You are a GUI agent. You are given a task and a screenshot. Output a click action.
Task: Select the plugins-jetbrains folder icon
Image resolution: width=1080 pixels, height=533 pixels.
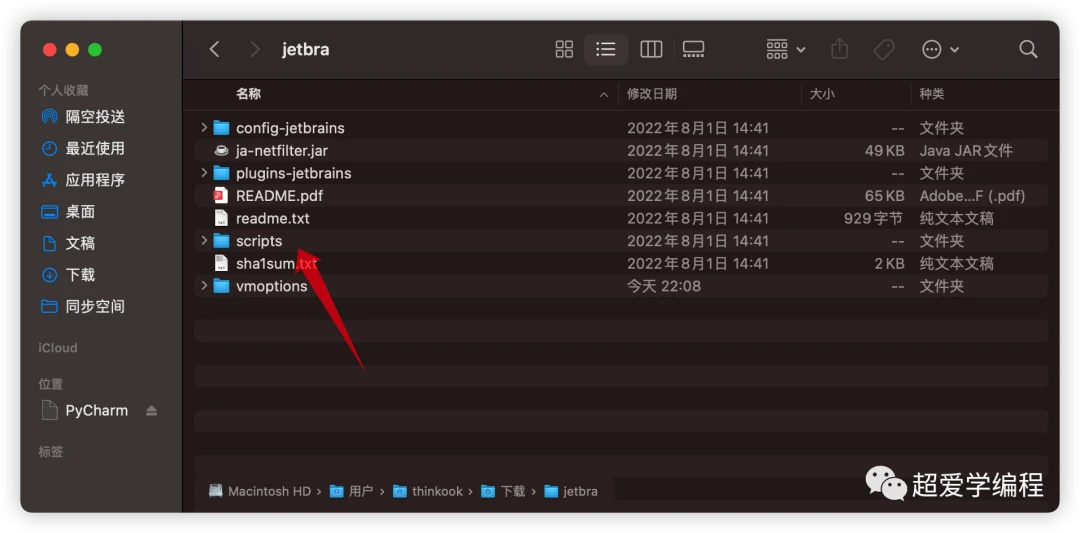[x=221, y=173]
